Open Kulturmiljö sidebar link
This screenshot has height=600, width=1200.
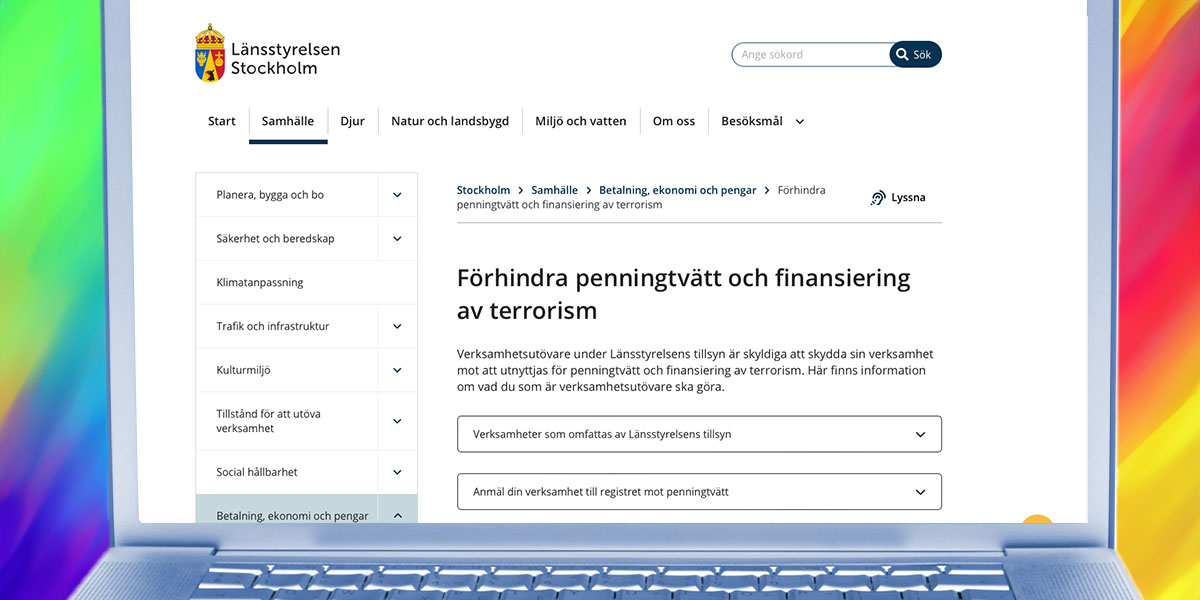click(243, 370)
